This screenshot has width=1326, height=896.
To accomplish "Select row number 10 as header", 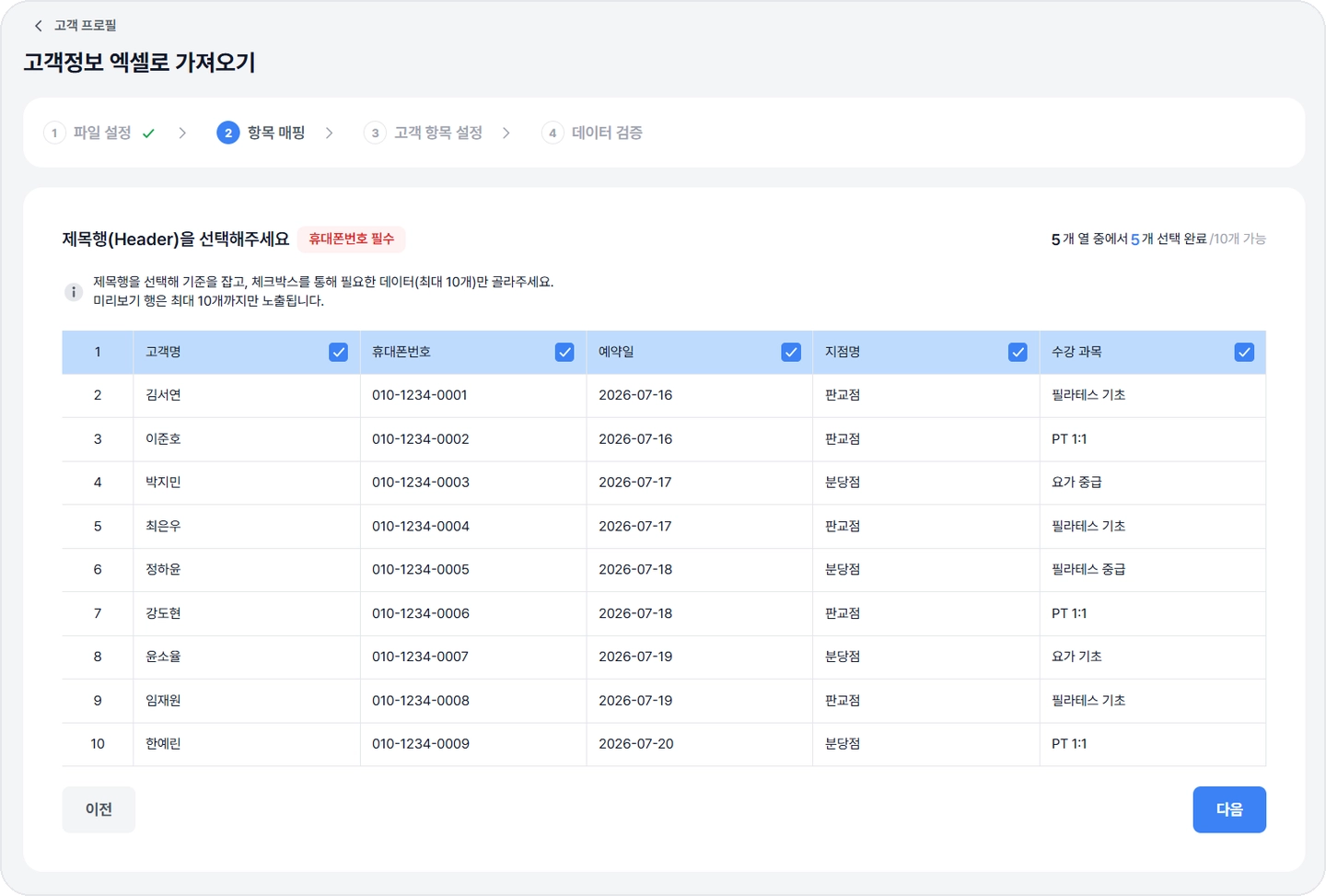I will [x=98, y=744].
